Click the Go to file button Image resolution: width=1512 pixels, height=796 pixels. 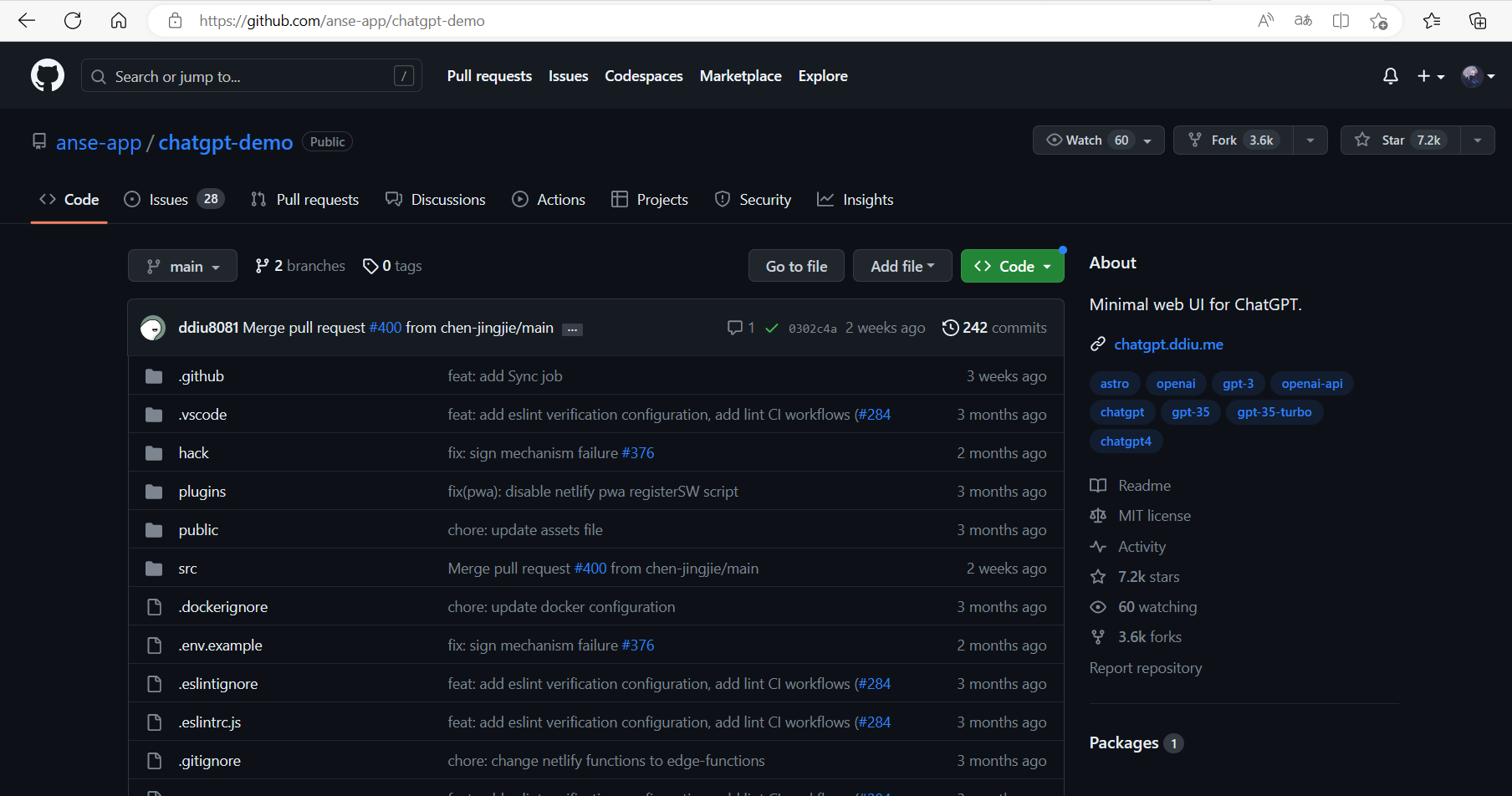point(796,266)
